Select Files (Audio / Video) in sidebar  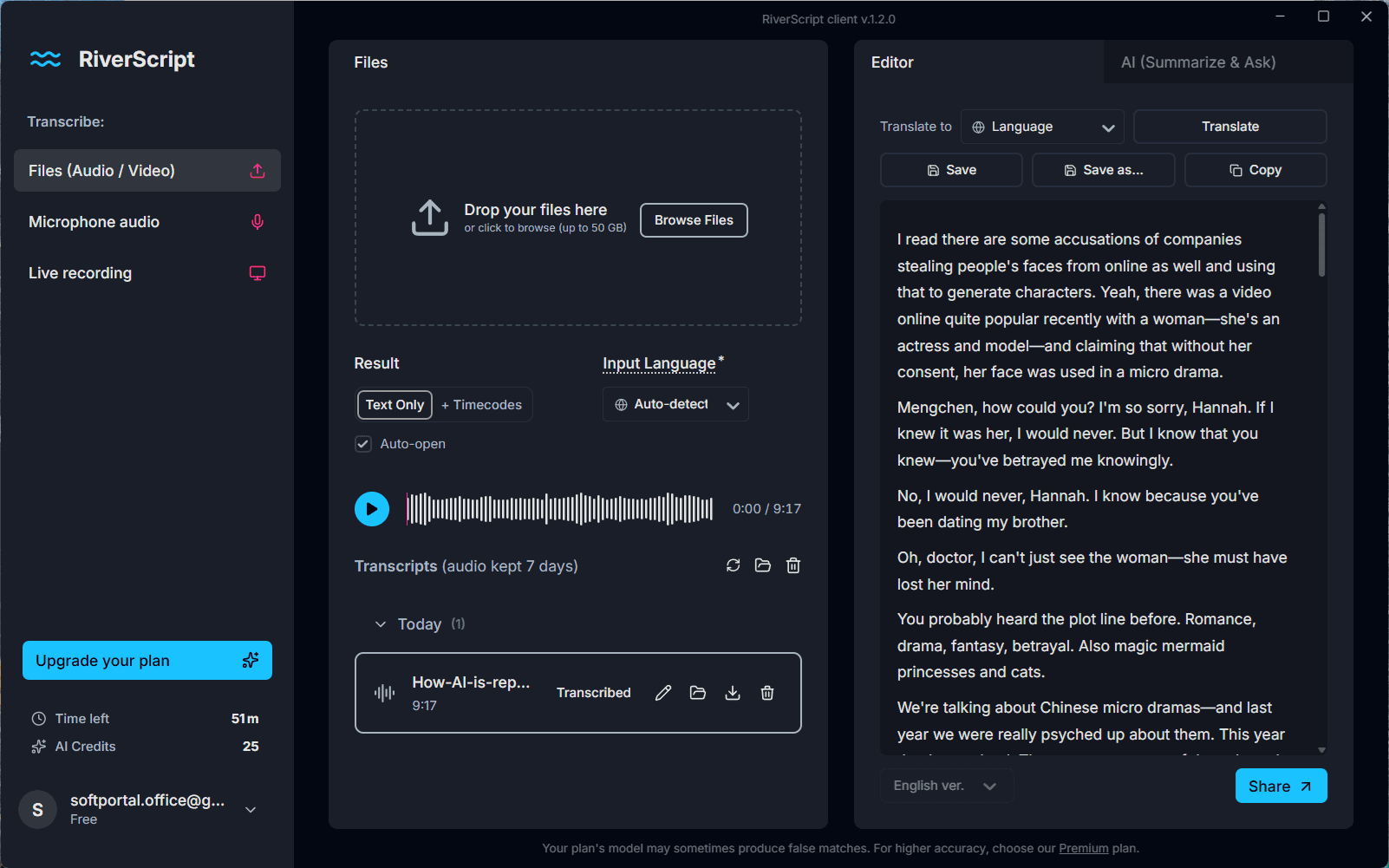click(147, 171)
